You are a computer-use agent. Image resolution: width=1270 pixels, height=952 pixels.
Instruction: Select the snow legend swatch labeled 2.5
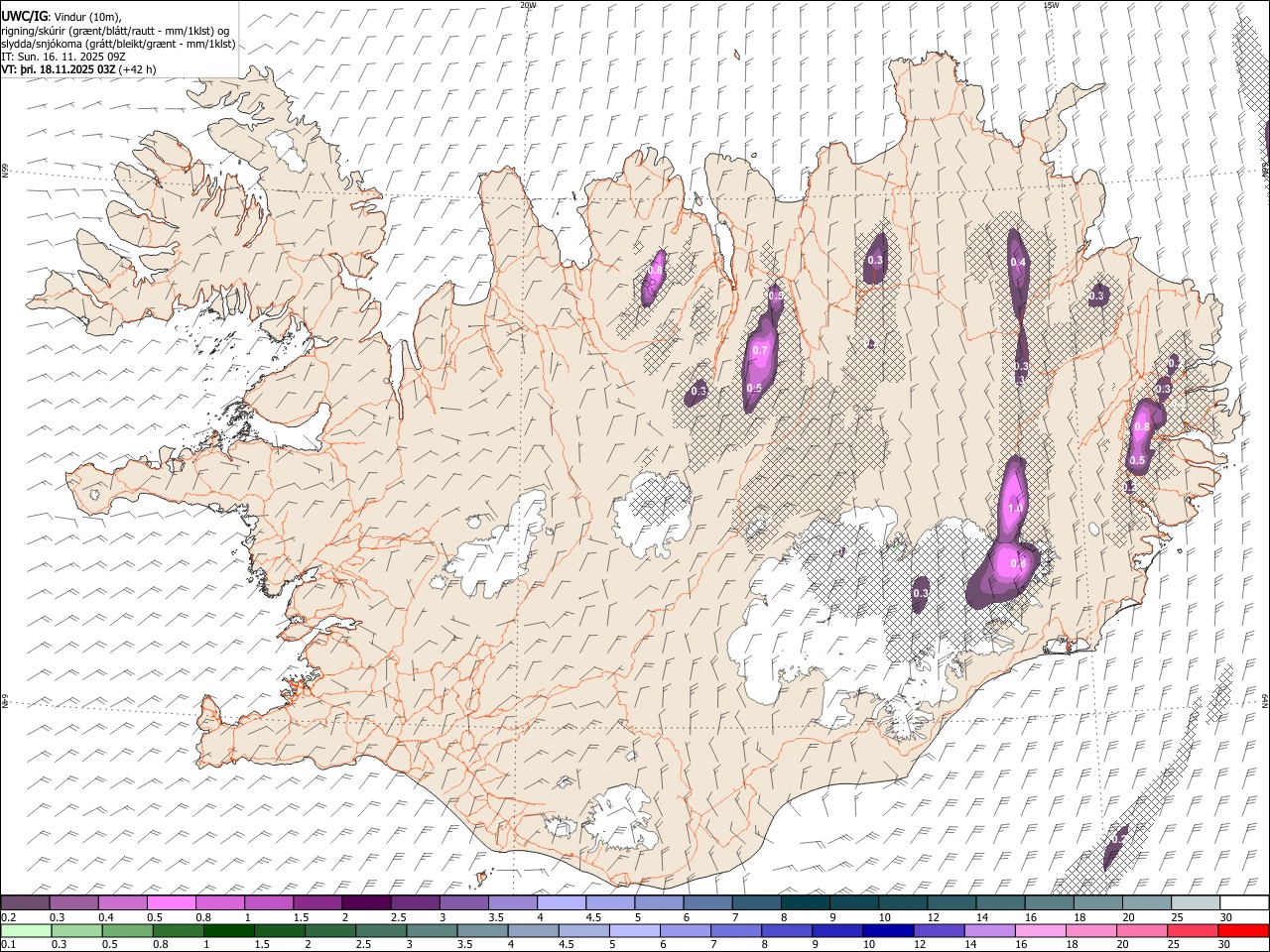point(415,902)
